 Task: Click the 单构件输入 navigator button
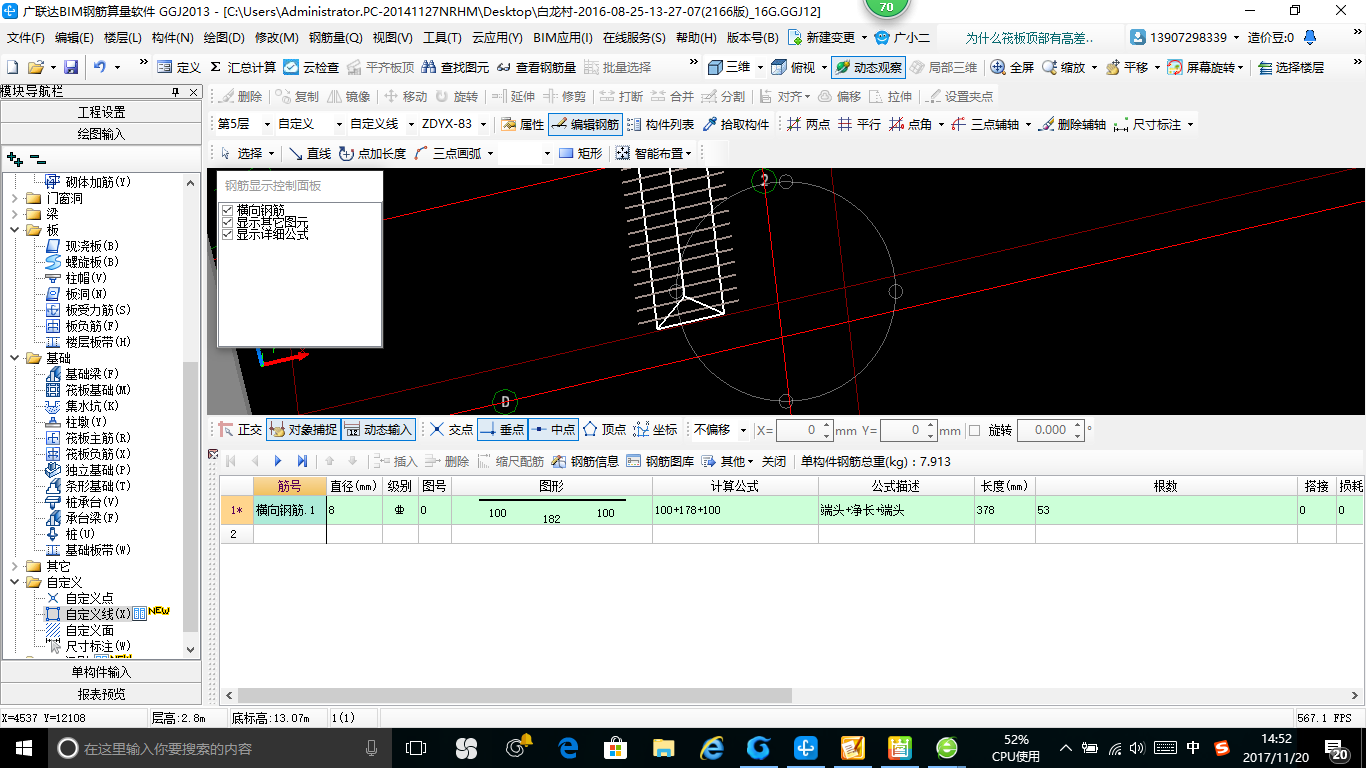pos(101,672)
